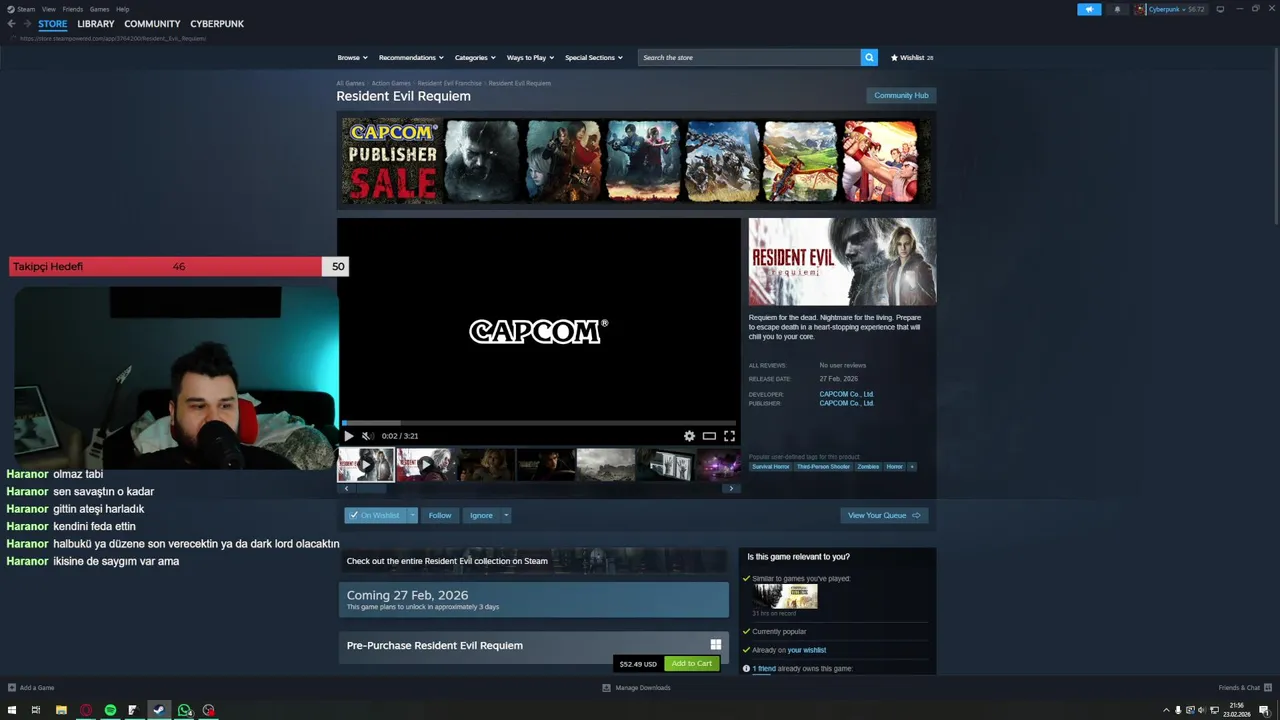1280x720 pixels.
Task: Switch to the COMMUNITY tab
Action: click(152, 23)
